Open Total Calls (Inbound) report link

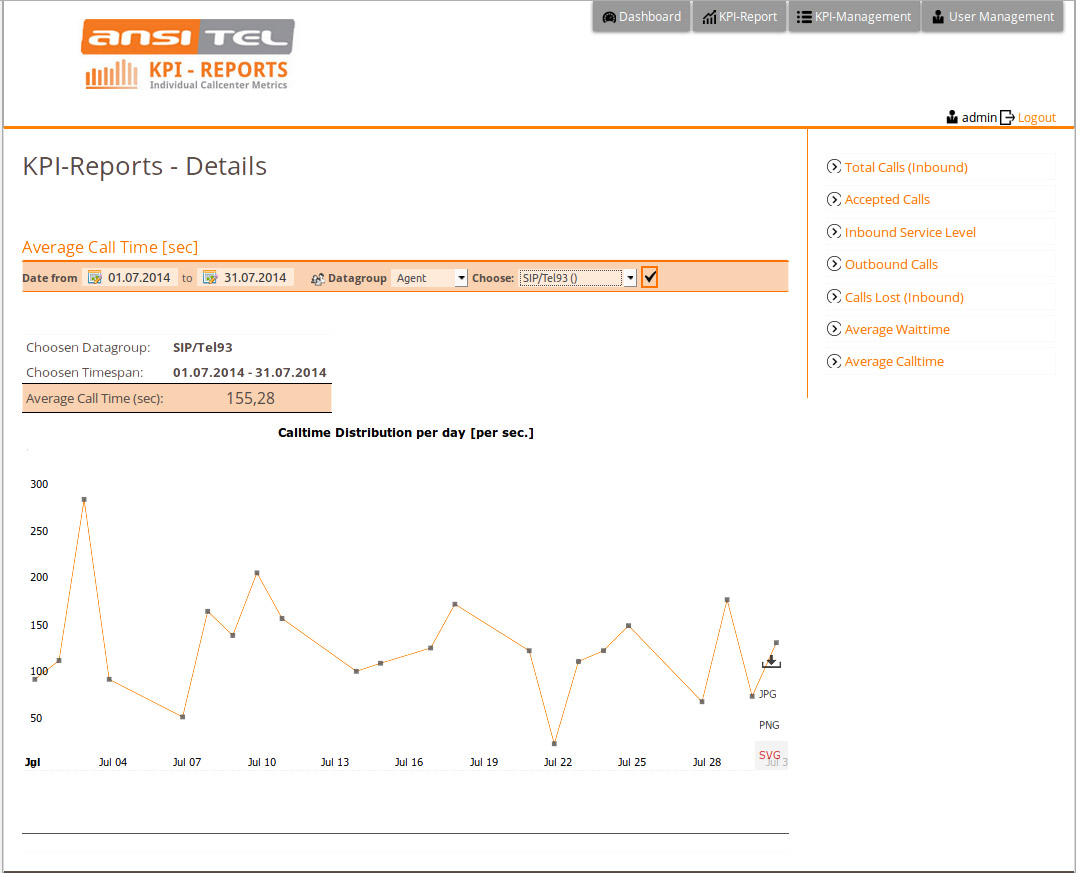point(906,167)
